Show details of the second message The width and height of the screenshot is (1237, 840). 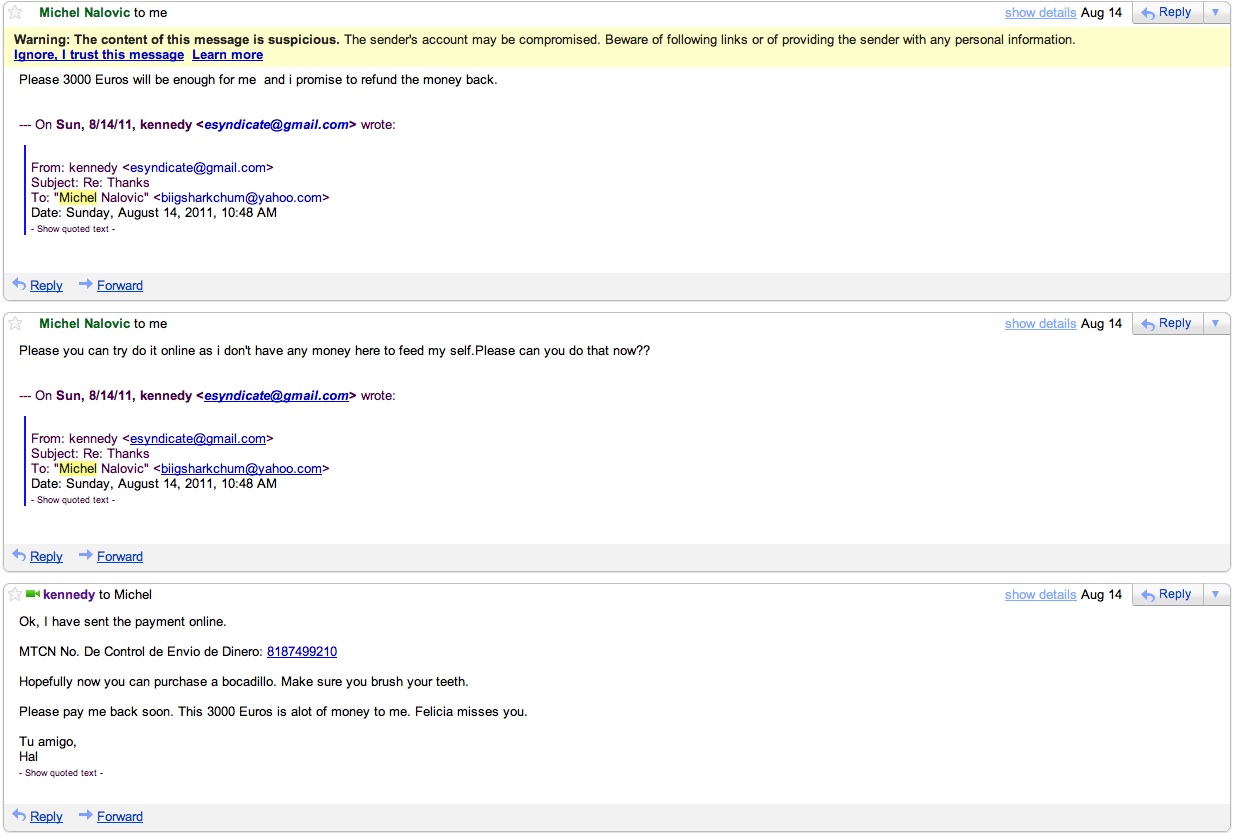[1040, 324]
